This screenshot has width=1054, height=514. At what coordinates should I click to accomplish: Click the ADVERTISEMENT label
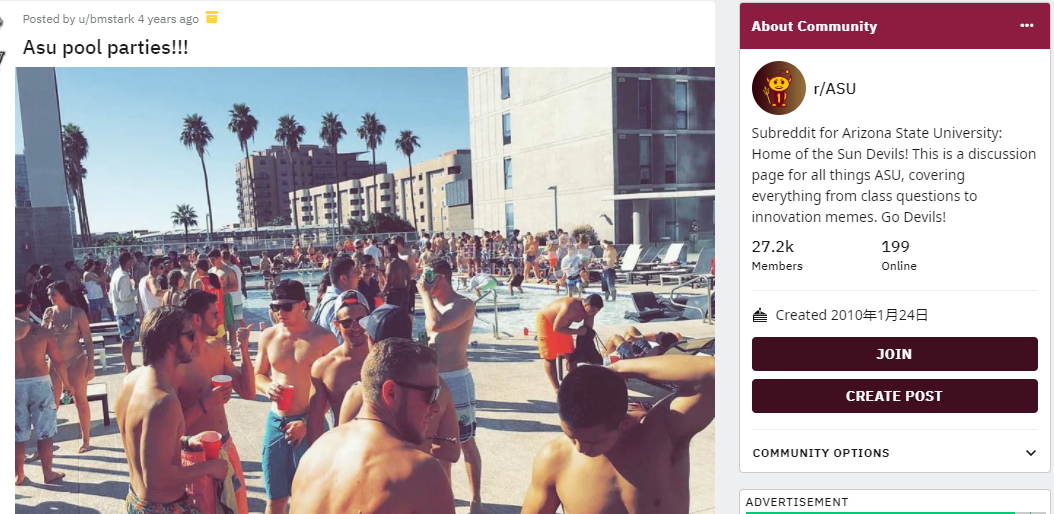point(797,502)
